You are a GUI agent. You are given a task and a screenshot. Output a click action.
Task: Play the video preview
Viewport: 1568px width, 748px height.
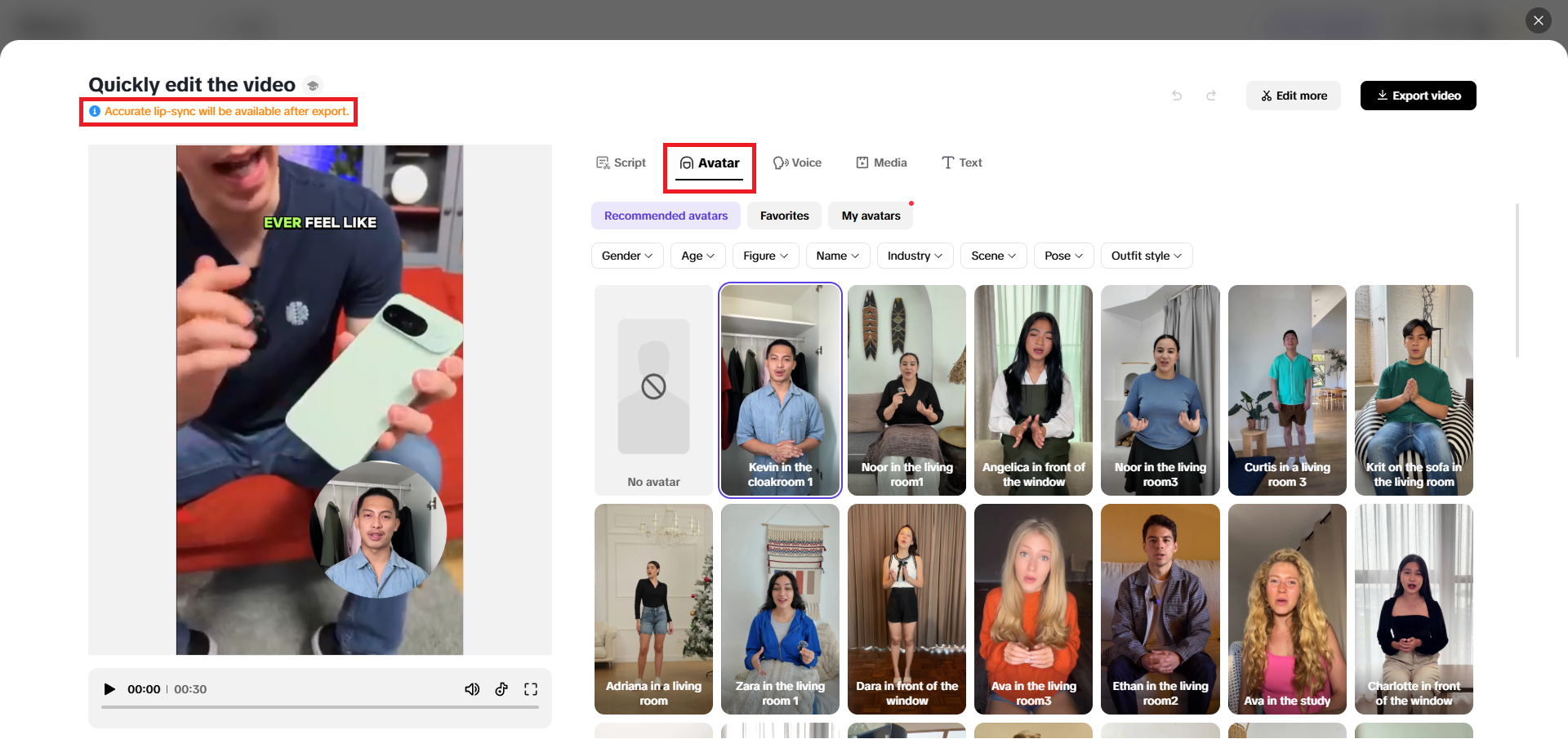pos(109,689)
